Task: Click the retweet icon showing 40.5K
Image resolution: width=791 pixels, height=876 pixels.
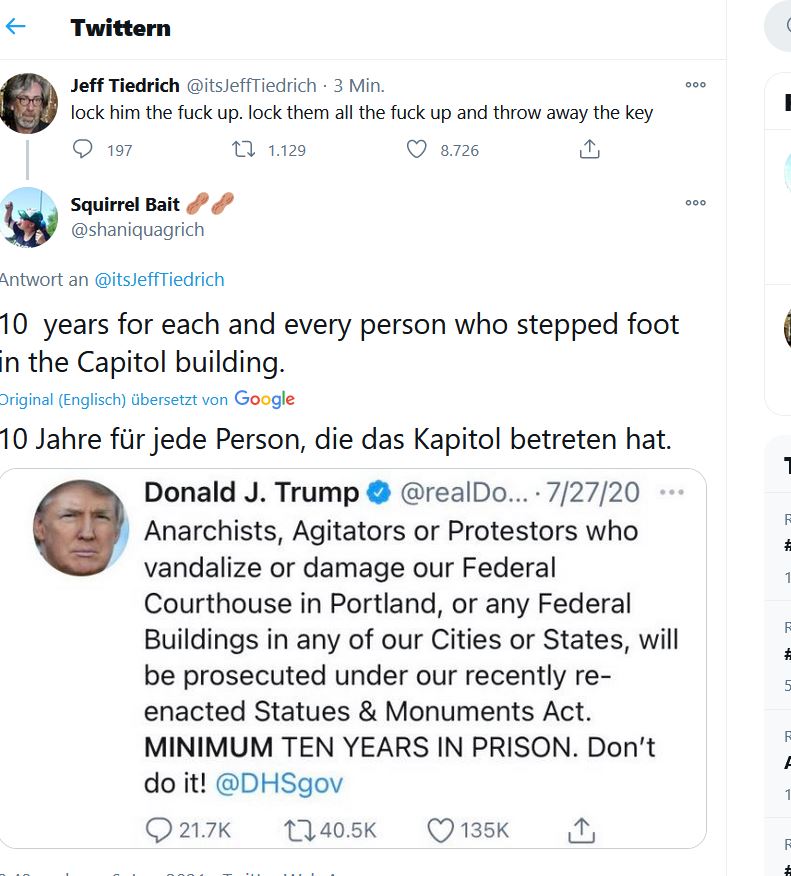Action: tap(299, 830)
